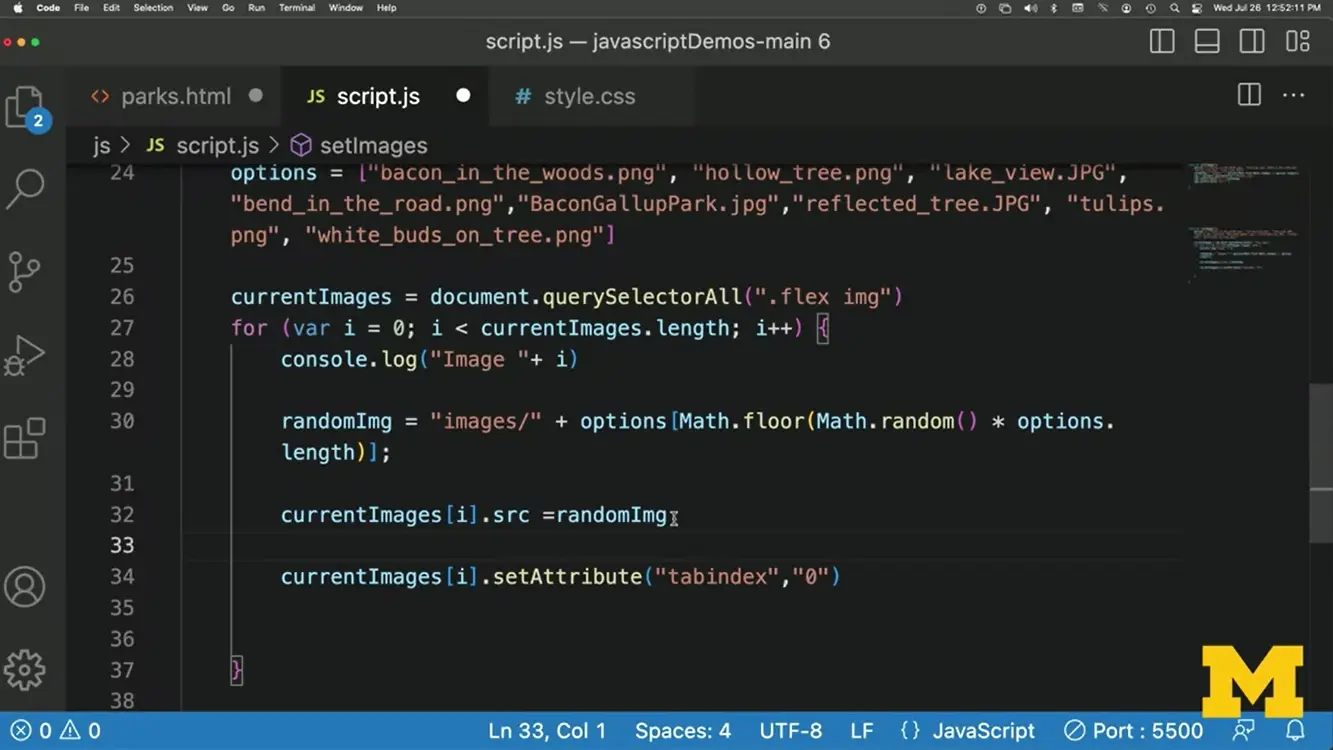Click 'setAttribute' on line 34
The width and height of the screenshot is (1333, 750).
click(x=567, y=577)
